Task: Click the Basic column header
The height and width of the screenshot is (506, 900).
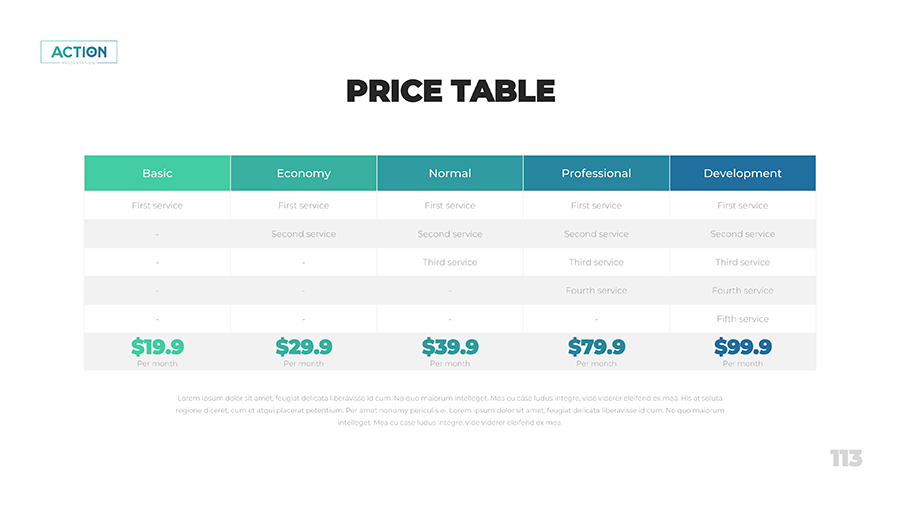Action: pos(157,173)
